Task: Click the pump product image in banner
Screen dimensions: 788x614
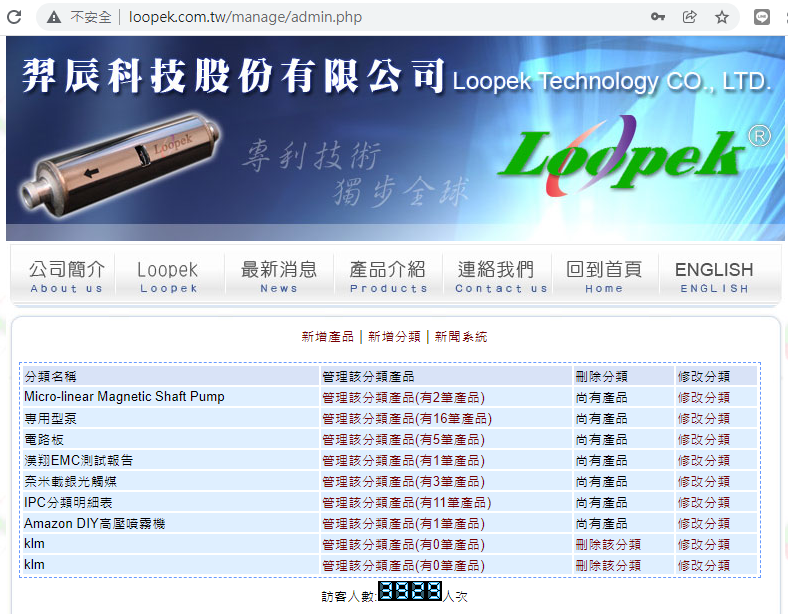Action: pyautogui.click(x=121, y=164)
